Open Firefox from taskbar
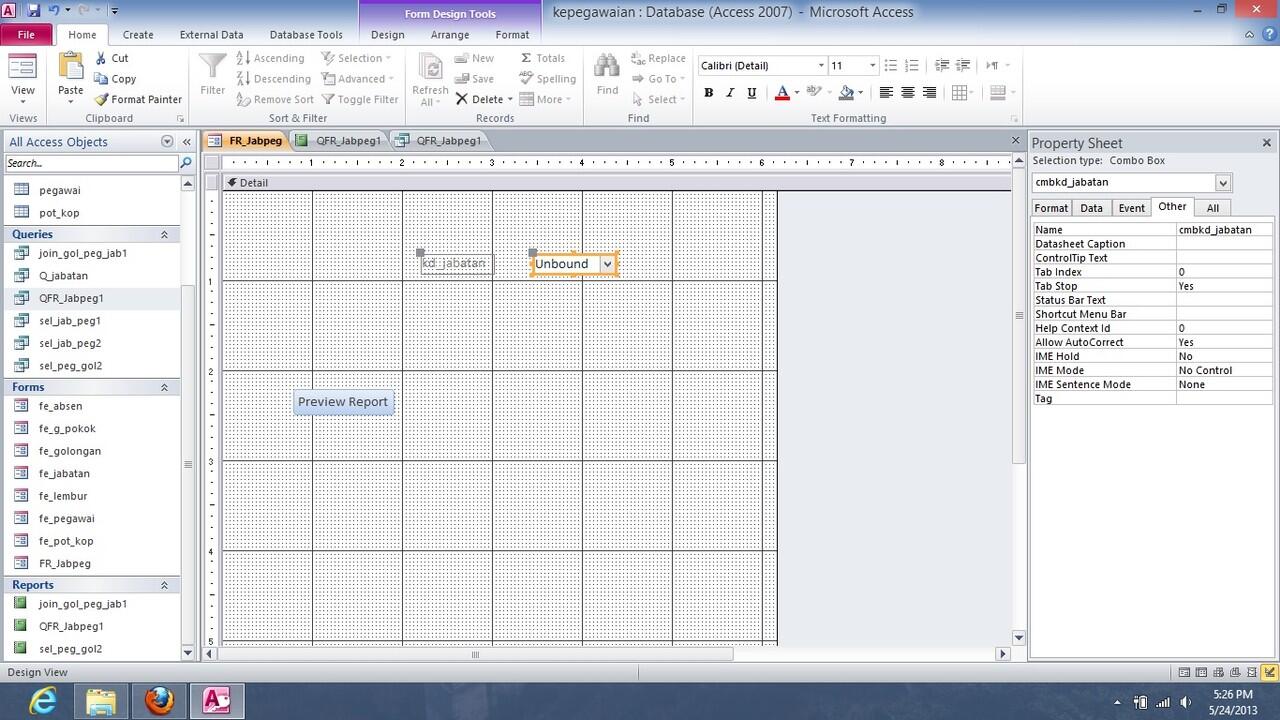The height and width of the screenshot is (720, 1280). point(159,701)
